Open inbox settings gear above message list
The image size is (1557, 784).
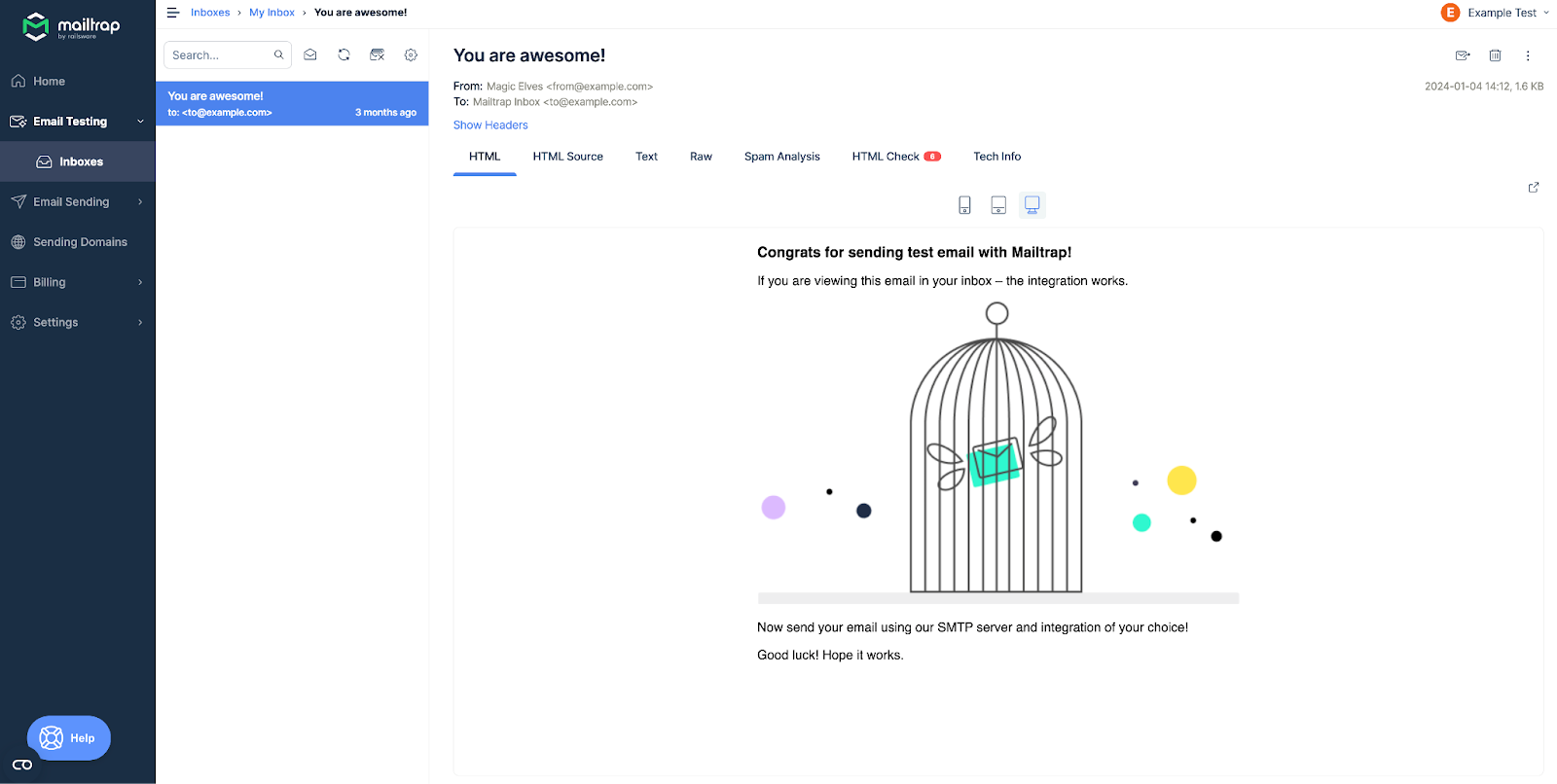pos(411,54)
